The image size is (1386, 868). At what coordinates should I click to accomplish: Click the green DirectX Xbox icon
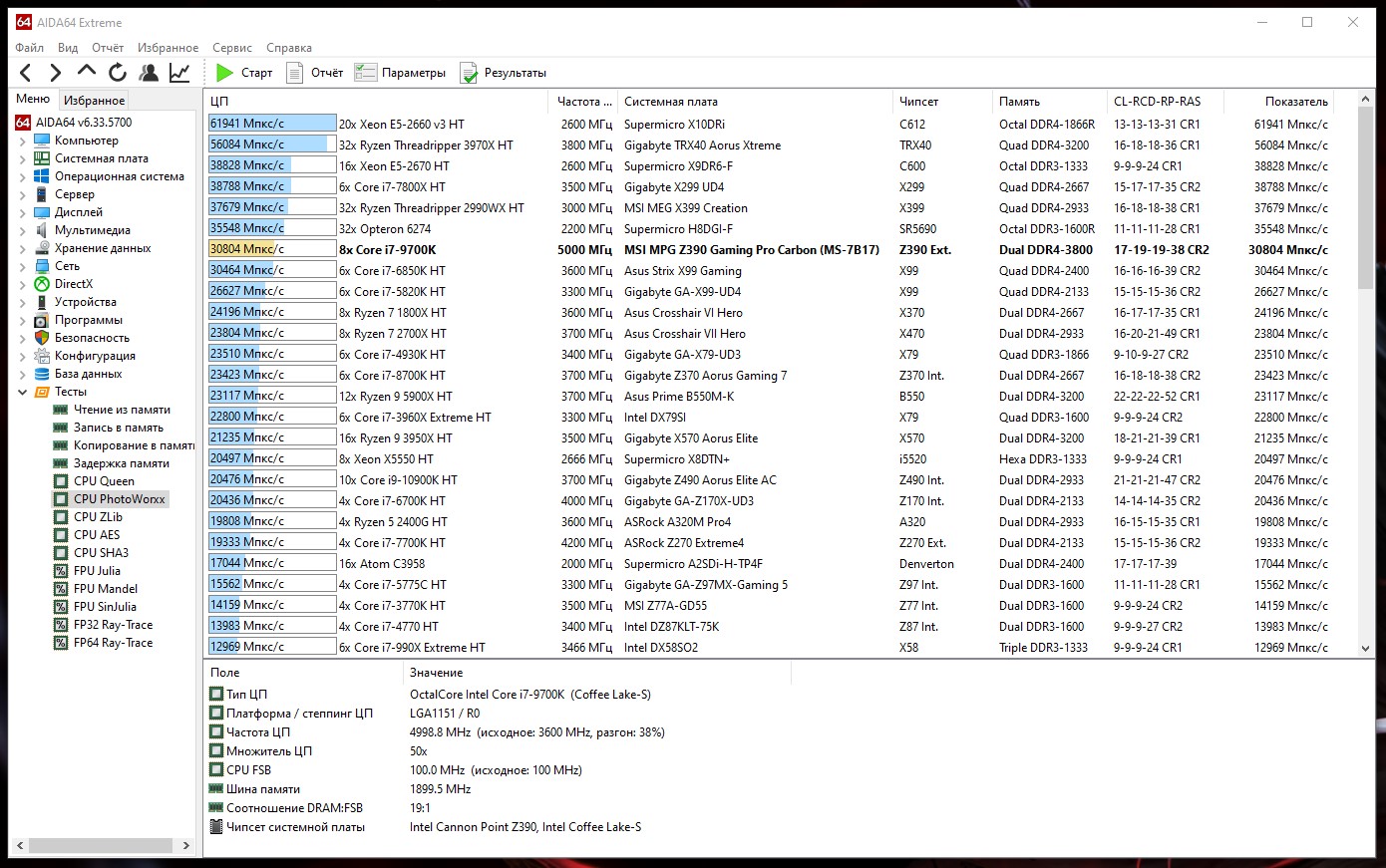[x=42, y=284]
